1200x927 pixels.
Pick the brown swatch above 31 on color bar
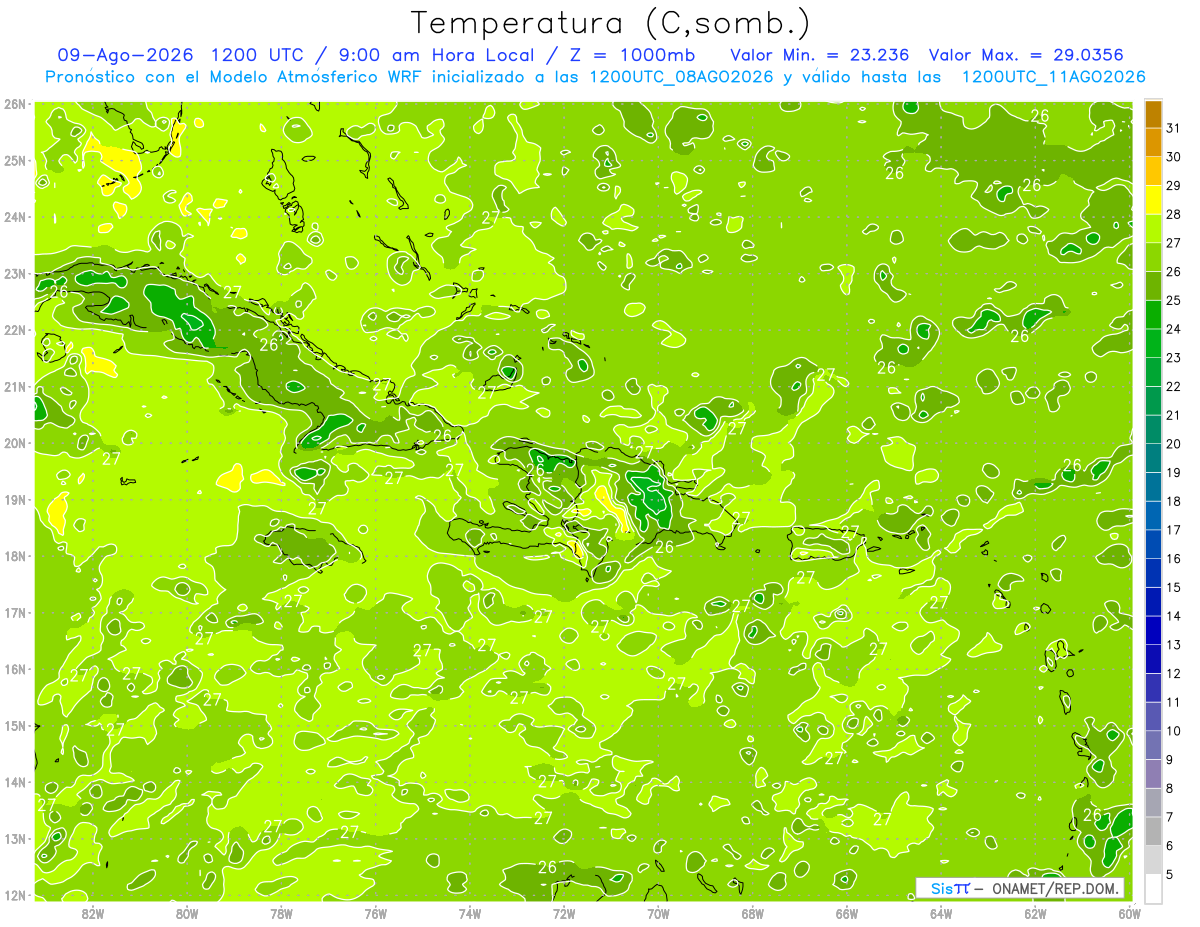[x=1153, y=114]
